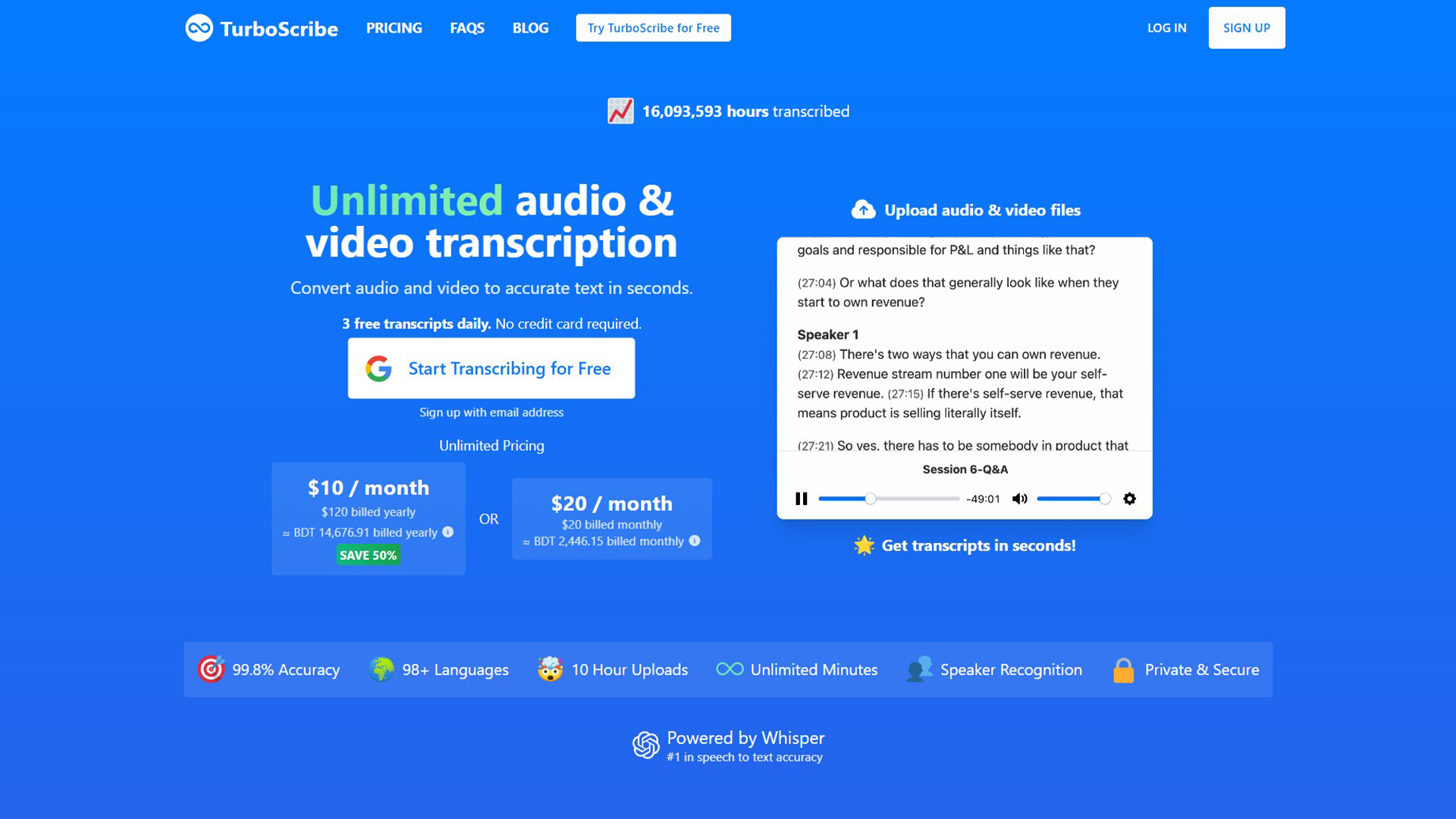Click Sign up with email address link
Screen dimensions: 1456x819
[x=491, y=412]
